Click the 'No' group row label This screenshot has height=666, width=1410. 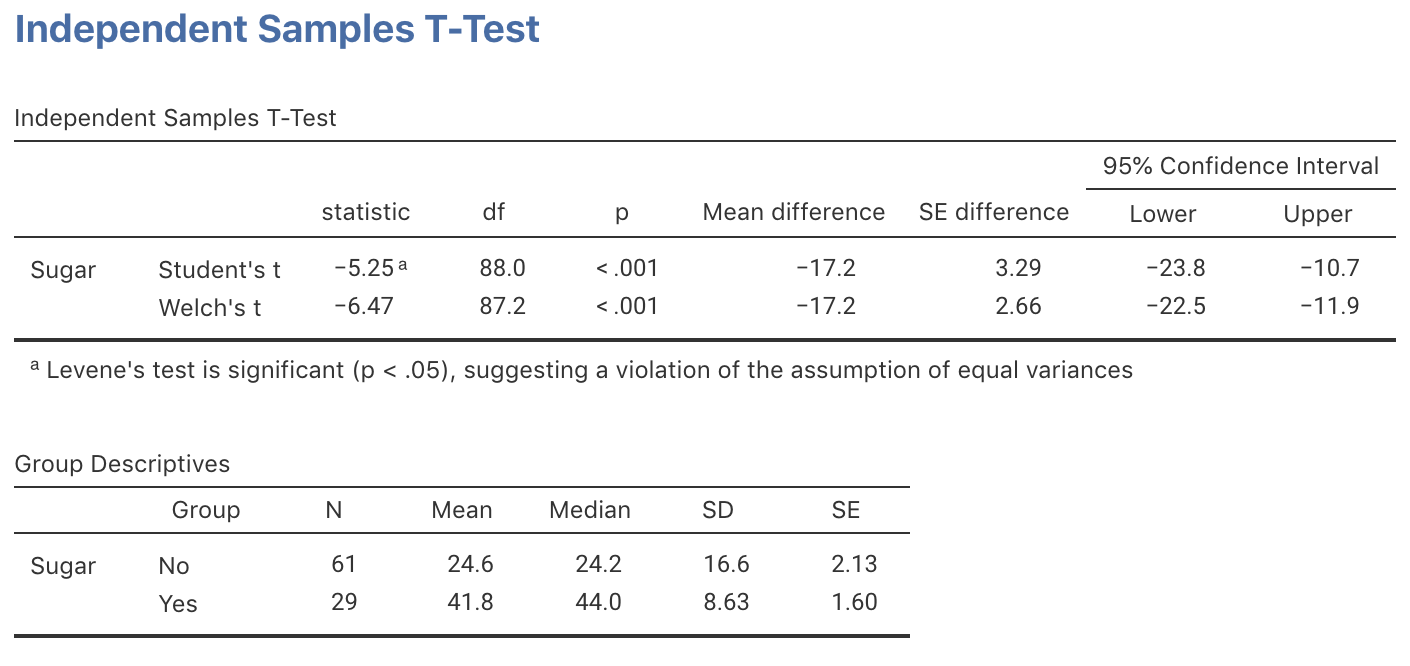point(173,566)
